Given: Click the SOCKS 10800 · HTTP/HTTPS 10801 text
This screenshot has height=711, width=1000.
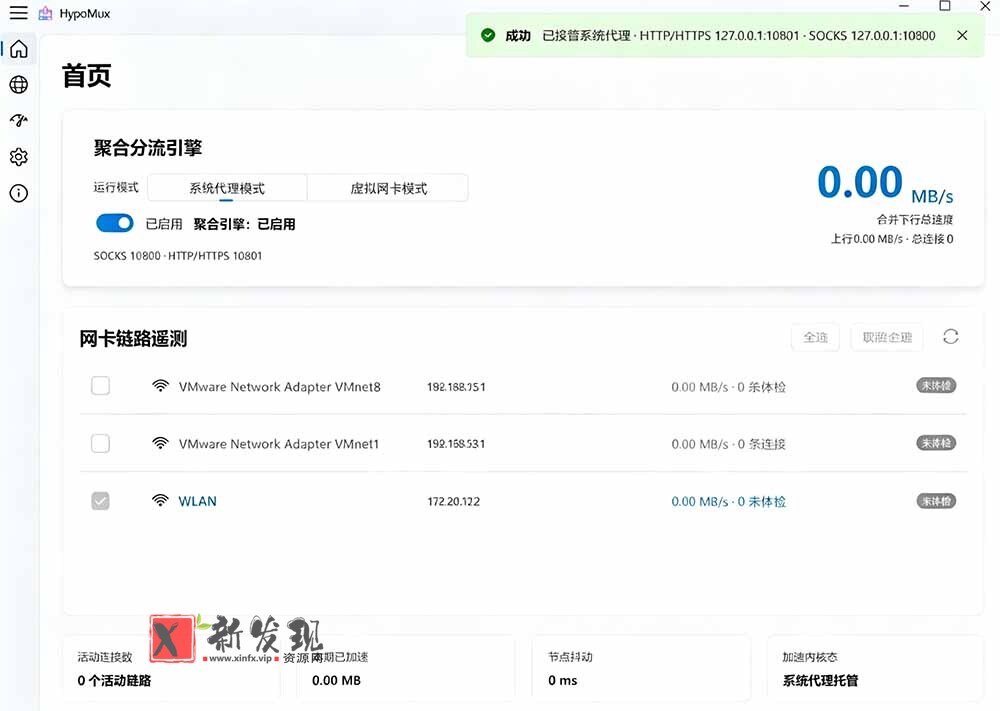Looking at the screenshot, I should [x=178, y=256].
